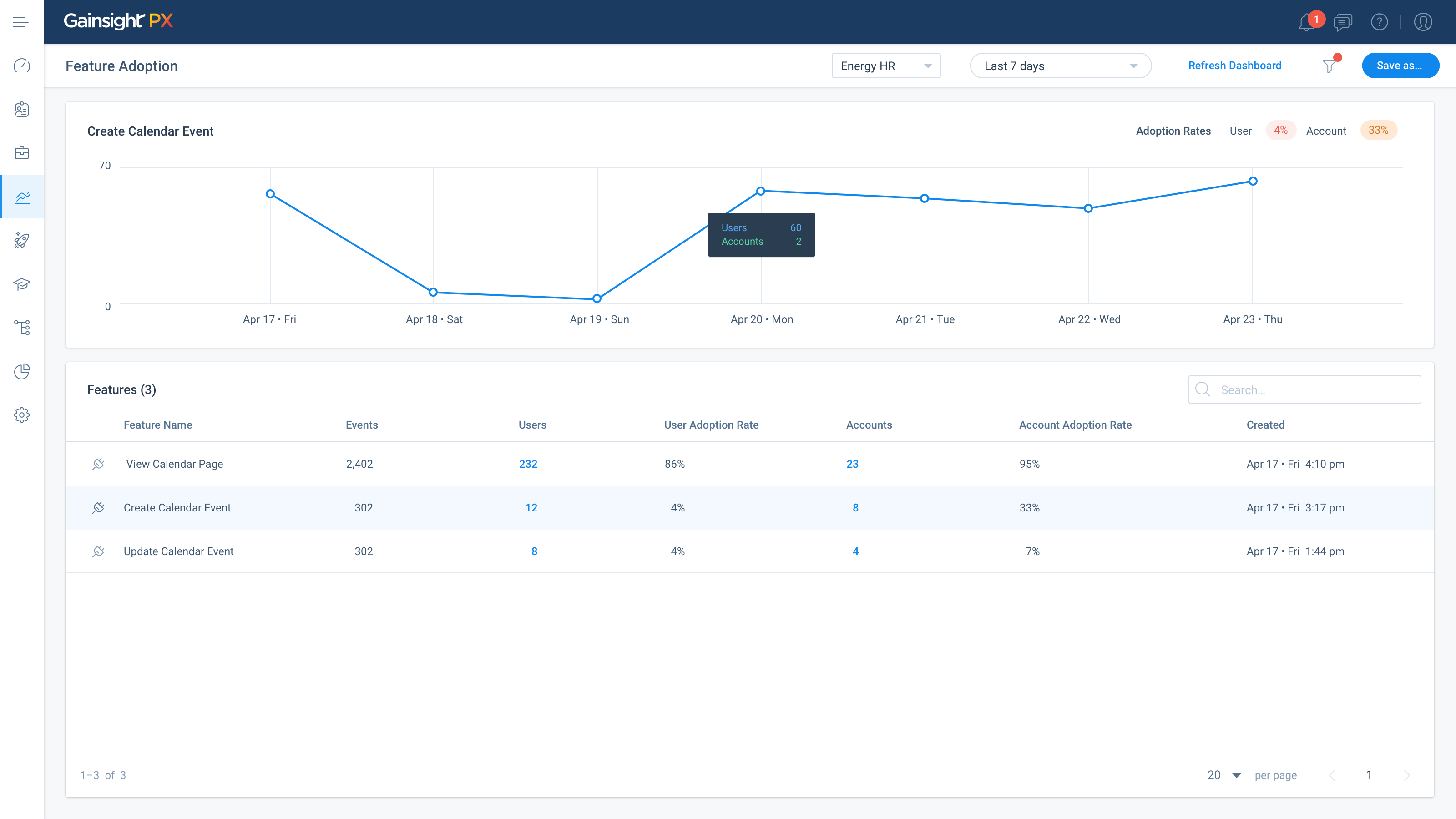1456x819 pixels.
Task: Open the product mapper tree sidebar item
Action: (21, 327)
